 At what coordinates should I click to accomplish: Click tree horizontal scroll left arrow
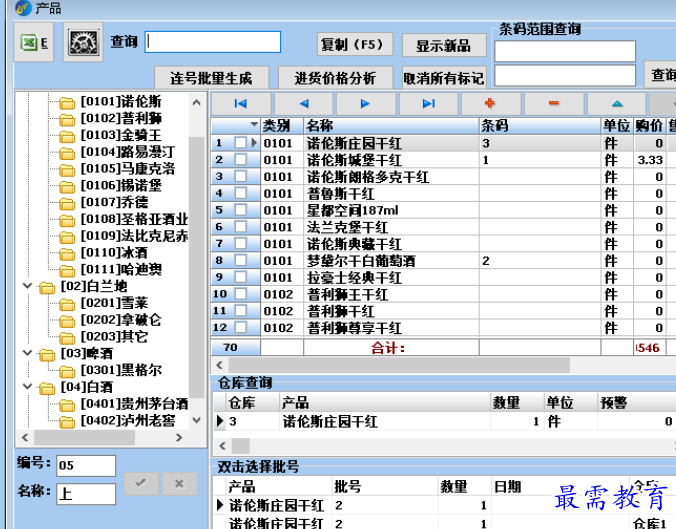pyautogui.click(x=25, y=438)
